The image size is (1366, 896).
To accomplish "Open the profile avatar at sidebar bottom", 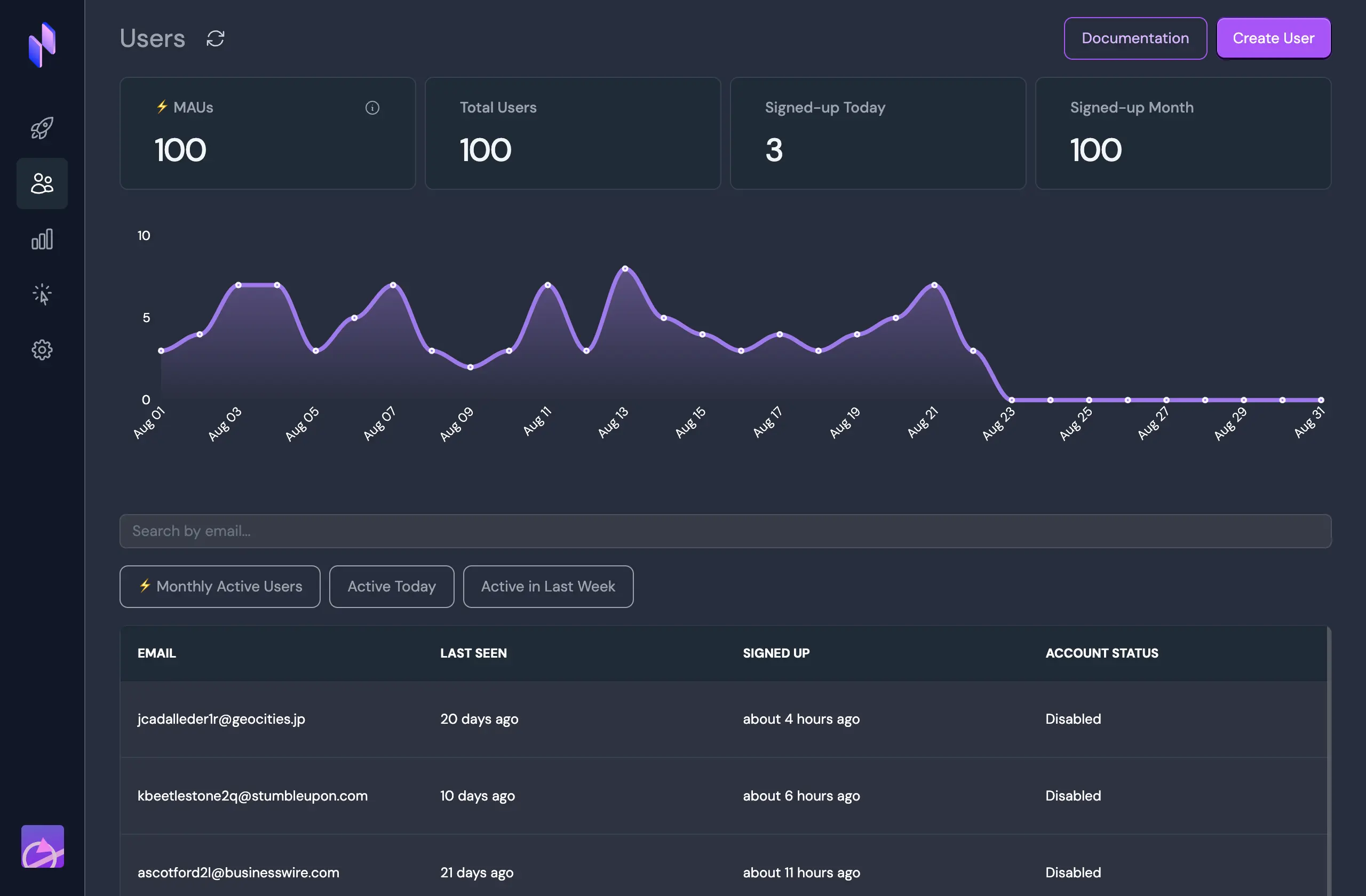I will point(43,846).
